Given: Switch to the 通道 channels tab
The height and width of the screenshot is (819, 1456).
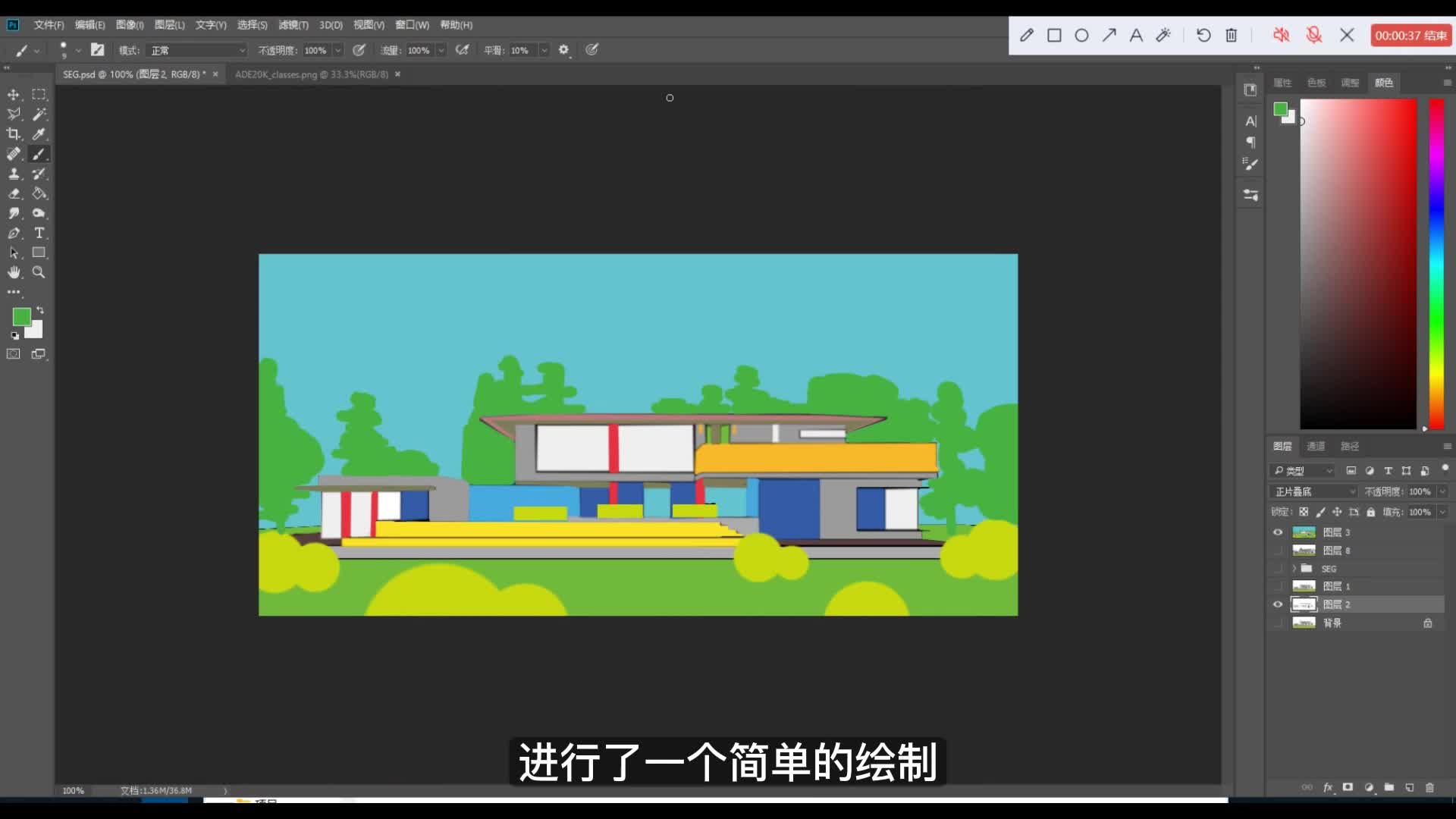Looking at the screenshot, I should pos(1316,446).
